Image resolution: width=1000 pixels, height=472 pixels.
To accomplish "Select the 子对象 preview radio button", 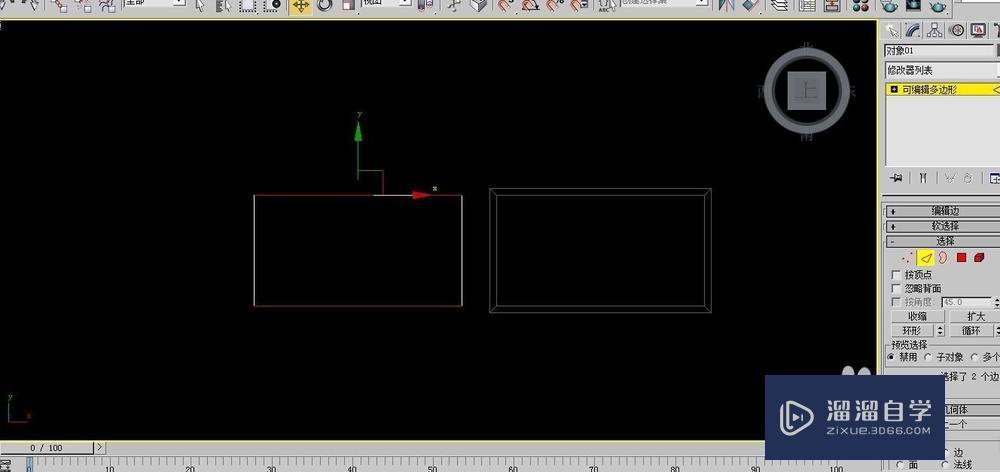I will pos(928,357).
